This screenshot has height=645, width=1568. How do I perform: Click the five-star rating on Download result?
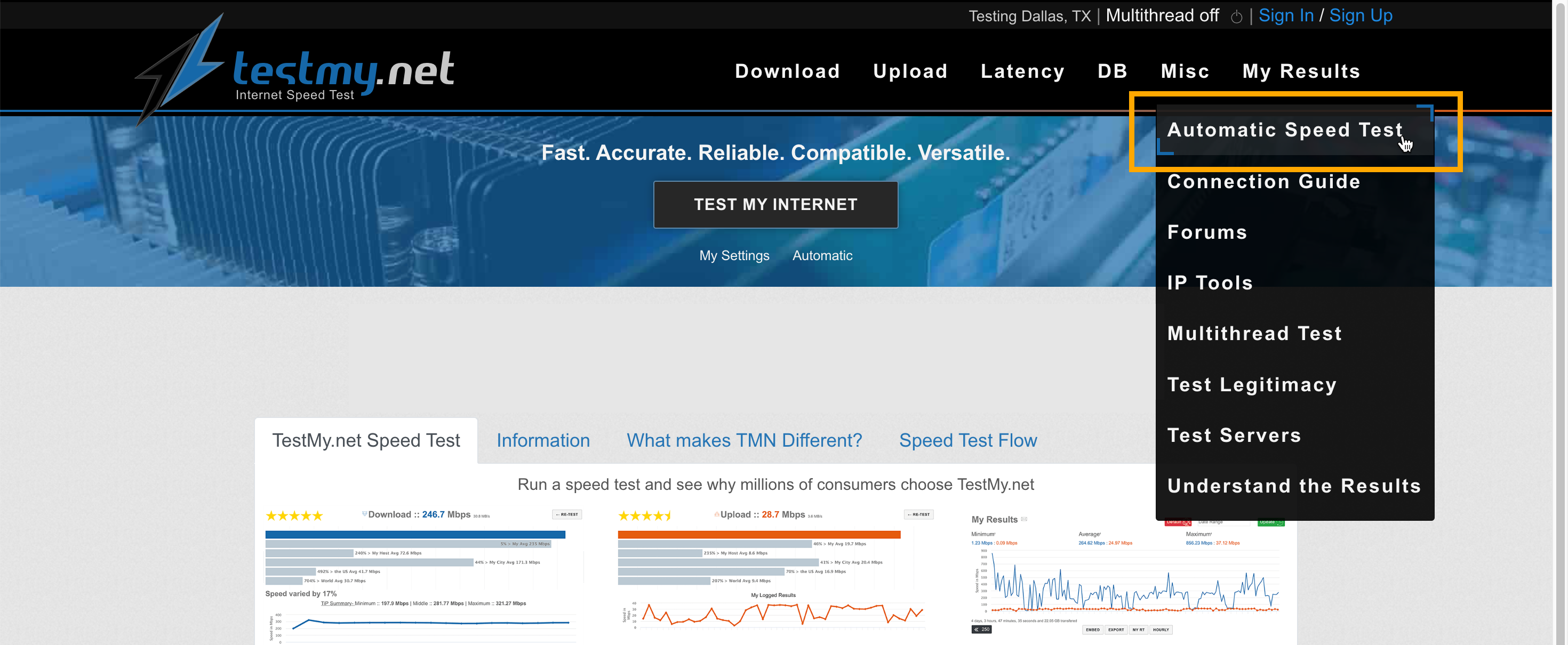point(294,516)
